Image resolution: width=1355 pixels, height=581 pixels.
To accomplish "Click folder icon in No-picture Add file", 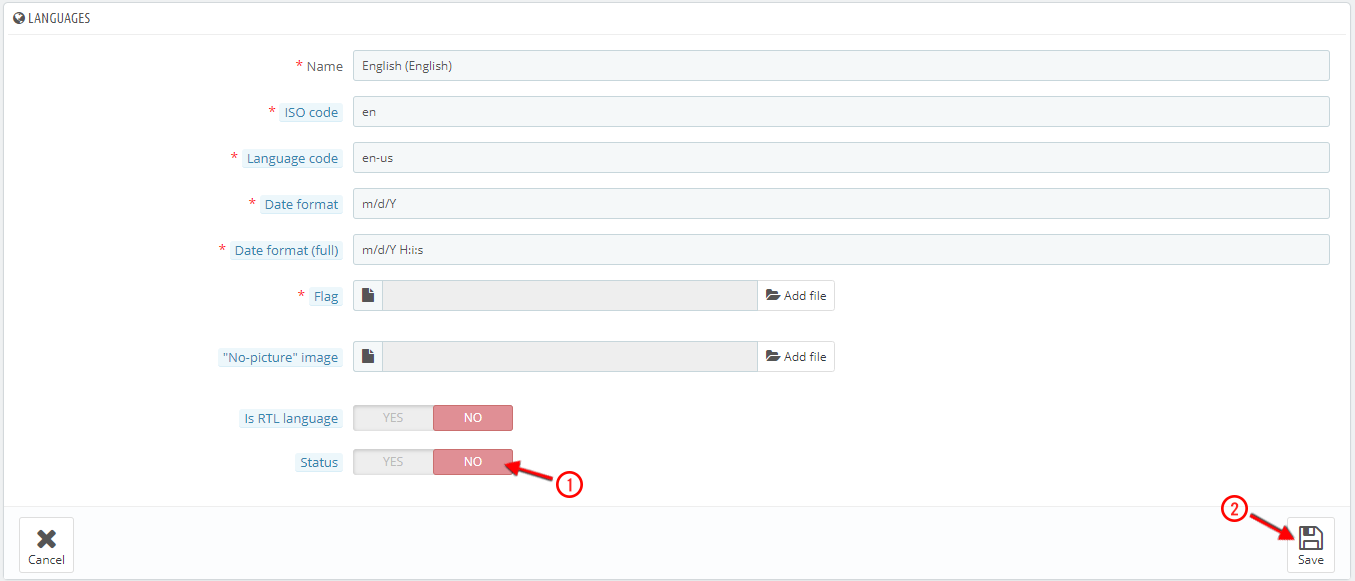I will point(772,357).
